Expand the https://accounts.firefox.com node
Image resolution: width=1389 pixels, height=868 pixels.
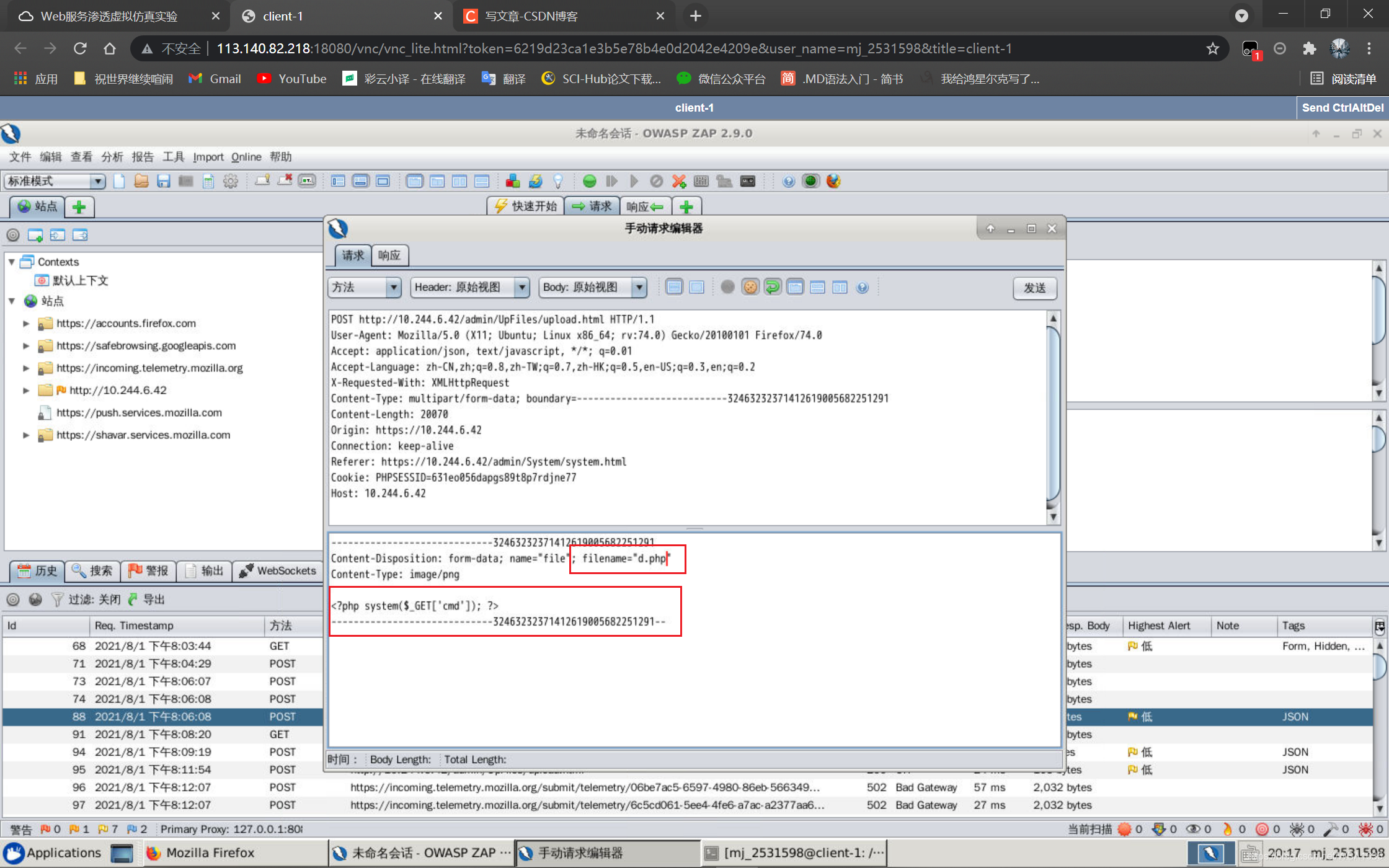pyautogui.click(x=26, y=324)
